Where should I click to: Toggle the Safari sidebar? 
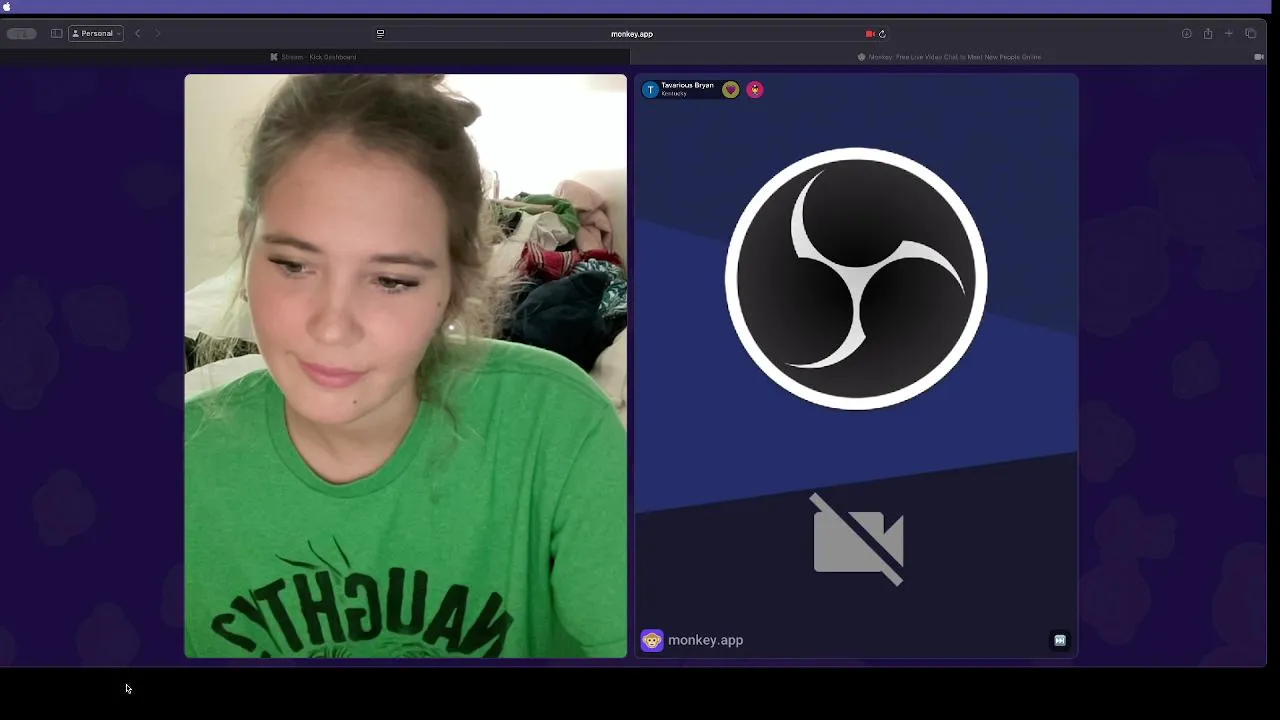[56, 33]
